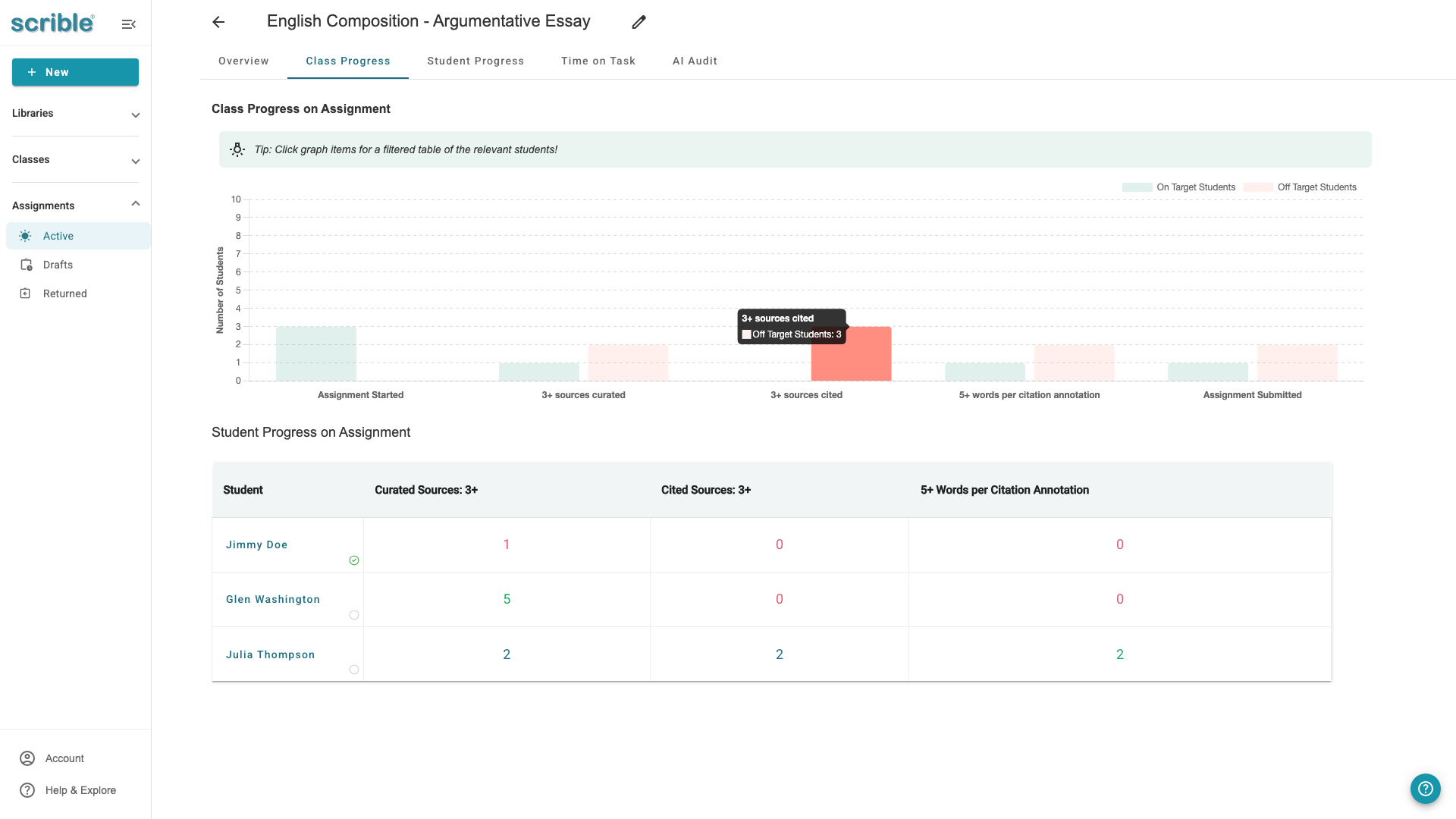This screenshot has width=1456, height=819.
Task: Click the Returned icon in sidebar
Action: [x=25, y=293]
